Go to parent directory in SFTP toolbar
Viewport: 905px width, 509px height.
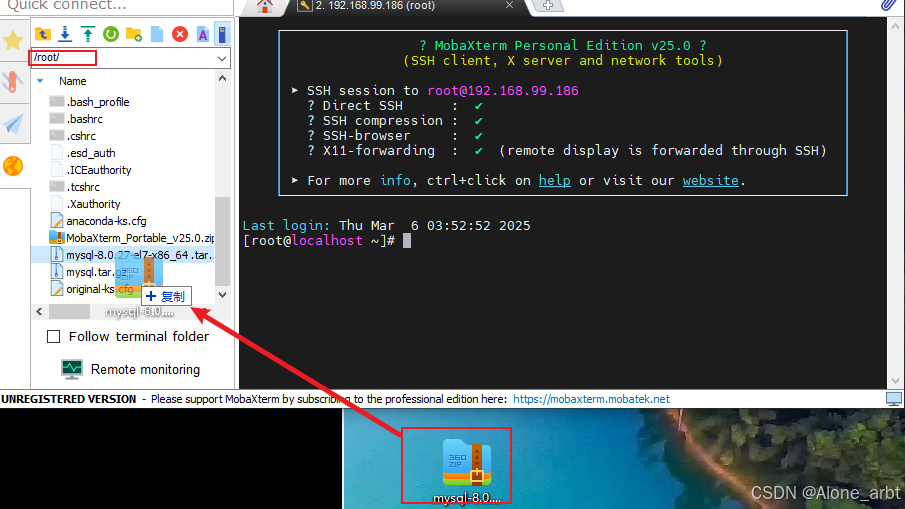pyautogui.click(x=43, y=34)
